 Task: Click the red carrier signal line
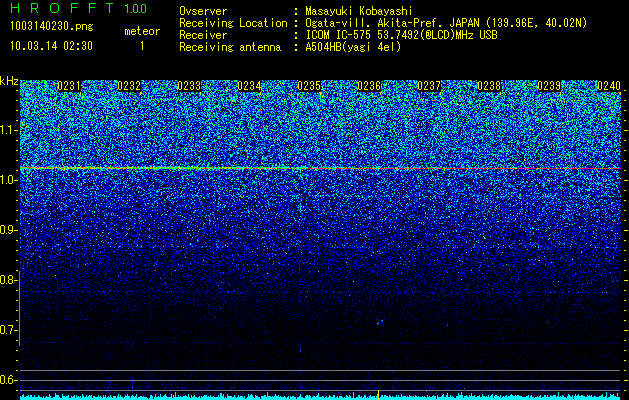pos(321,169)
